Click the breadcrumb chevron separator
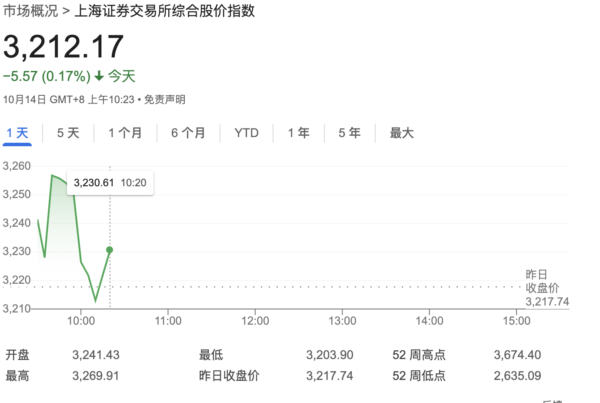The width and height of the screenshot is (600, 403). coord(67,13)
